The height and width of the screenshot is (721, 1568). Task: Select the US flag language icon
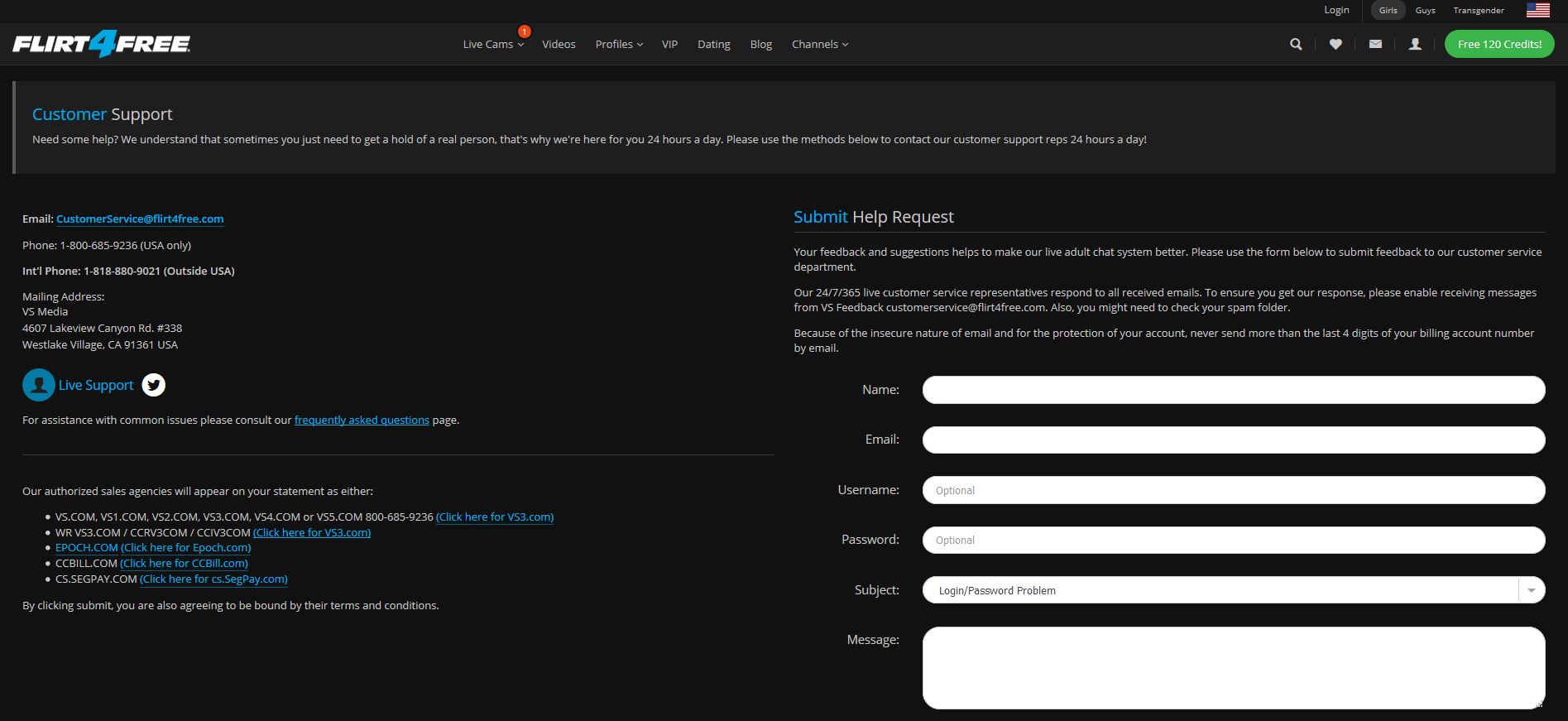(1538, 10)
